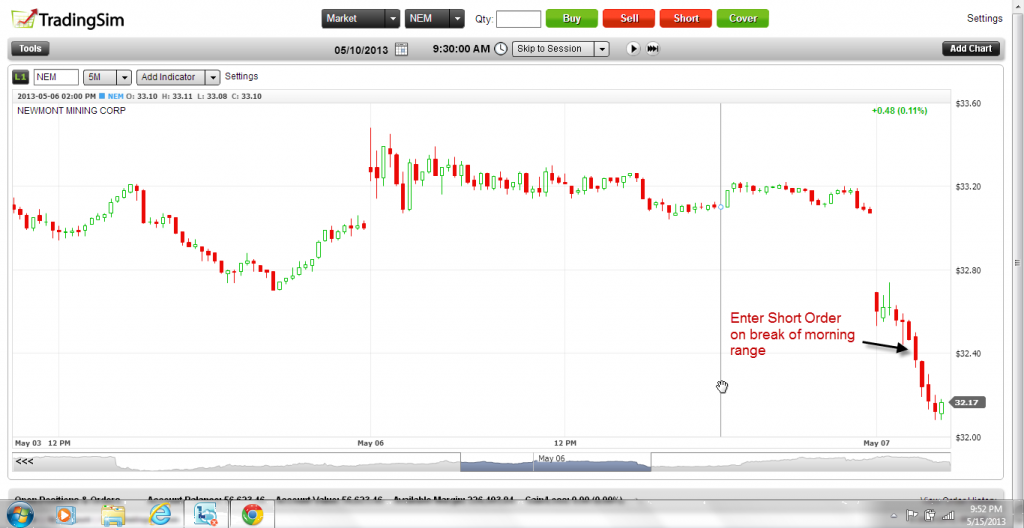This screenshot has height=528, width=1024.
Task: Click the chart navigator overview strip
Action: tap(481, 462)
